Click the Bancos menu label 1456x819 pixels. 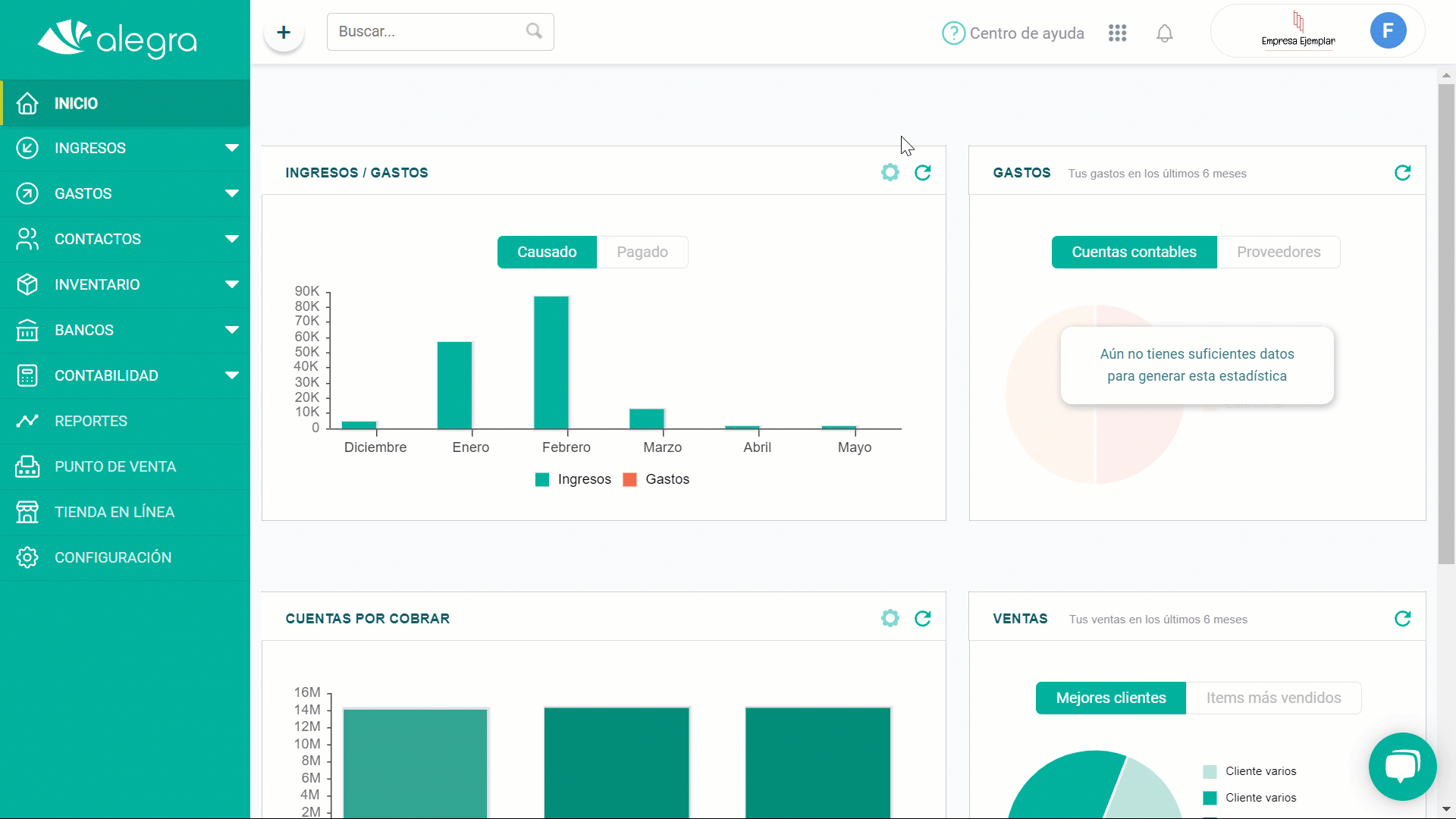[84, 330]
